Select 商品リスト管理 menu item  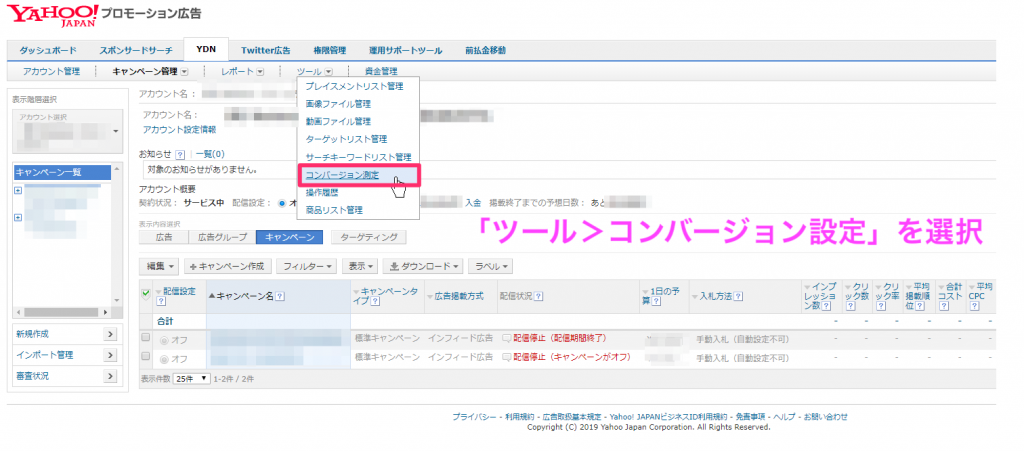click(x=334, y=210)
